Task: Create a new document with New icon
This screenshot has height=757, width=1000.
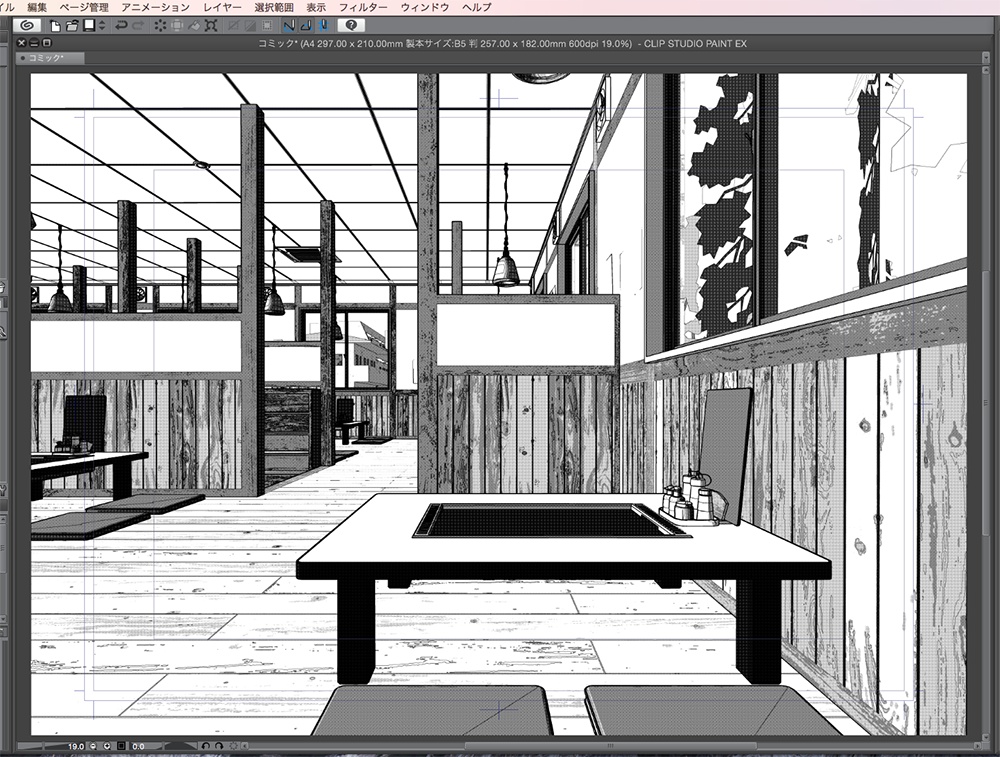Action: (55, 26)
